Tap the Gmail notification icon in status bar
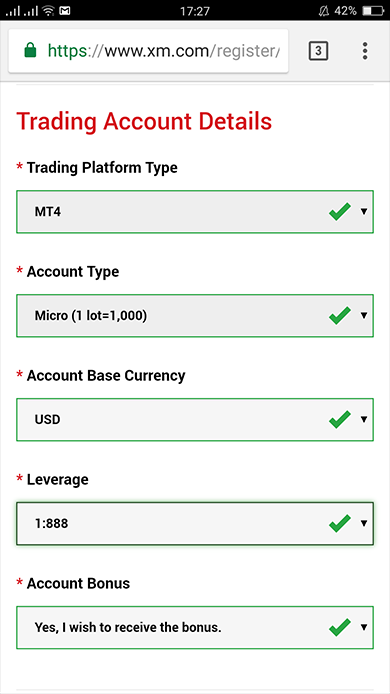Image resolution: width=390 pixels, height=694 pixels. coord(65,11)
